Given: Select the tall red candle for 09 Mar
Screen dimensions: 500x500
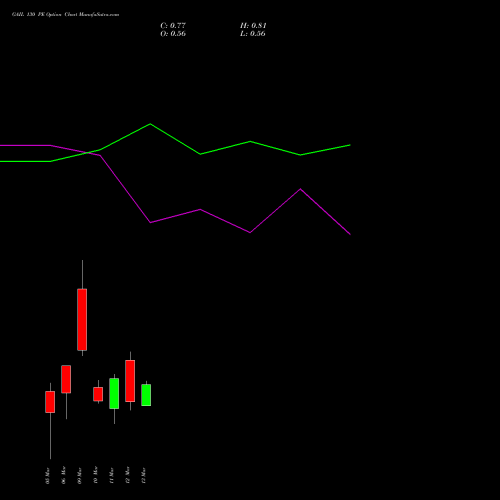Looking at the screenshot, I should coord(82,320).
